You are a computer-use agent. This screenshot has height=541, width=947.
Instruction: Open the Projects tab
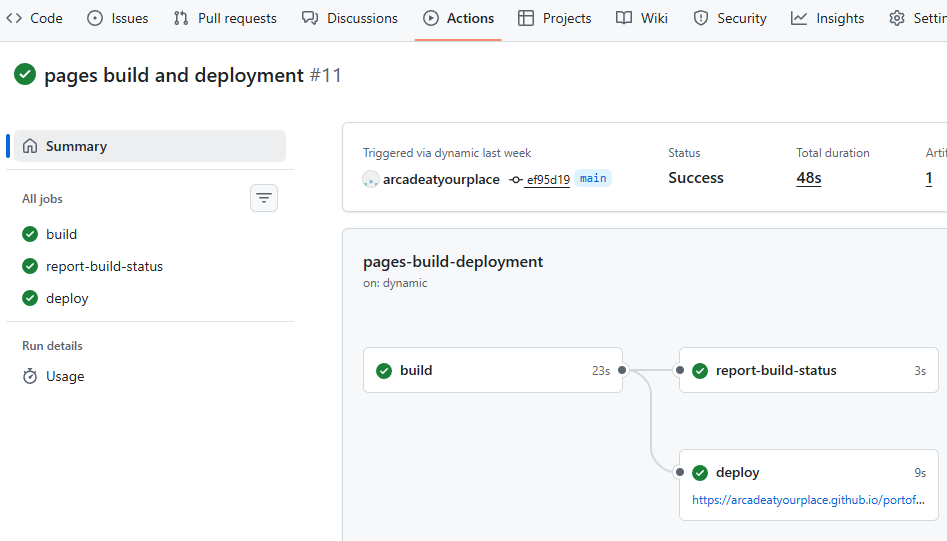555,18
